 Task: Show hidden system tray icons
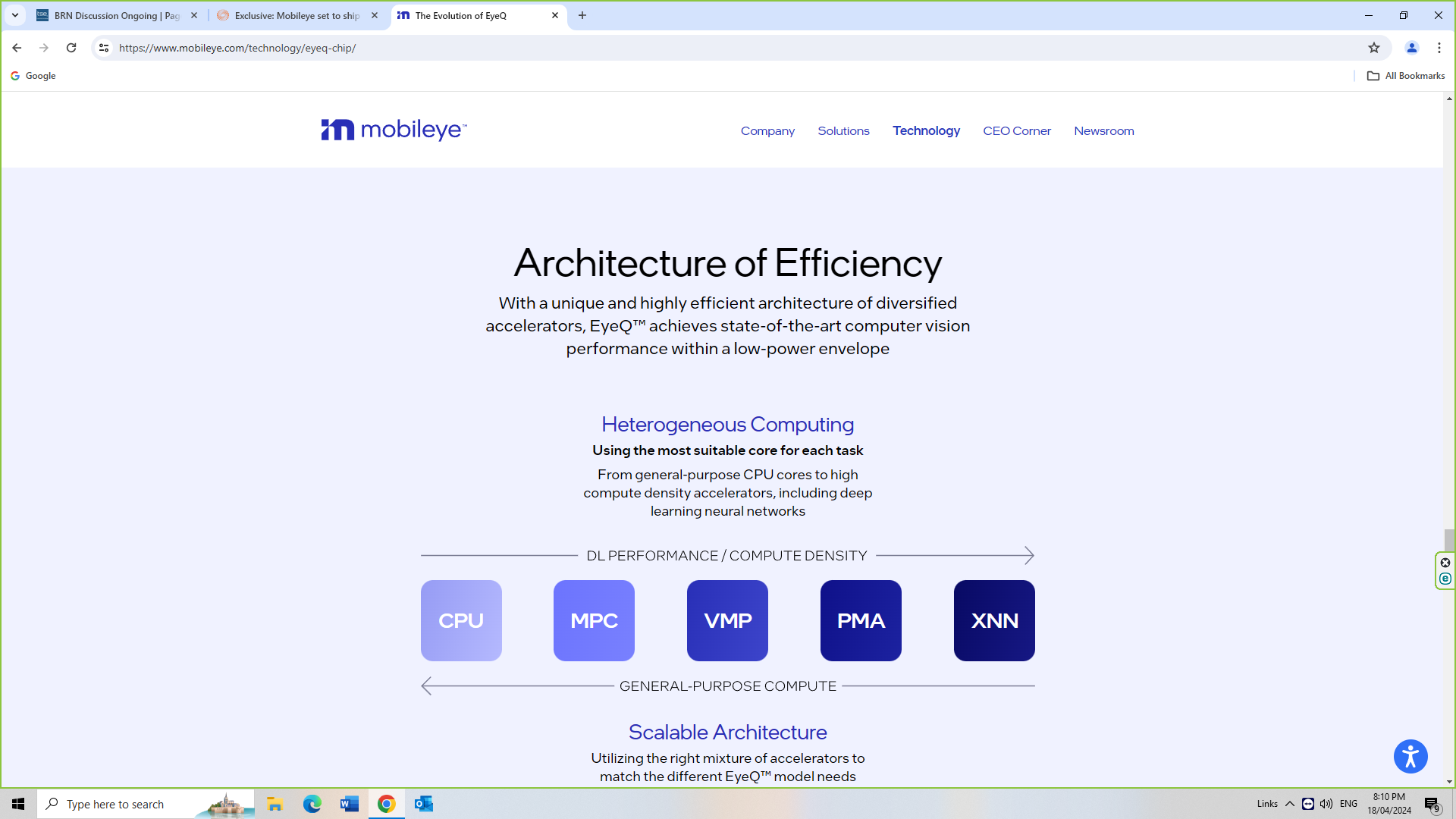pos(1289,804)
